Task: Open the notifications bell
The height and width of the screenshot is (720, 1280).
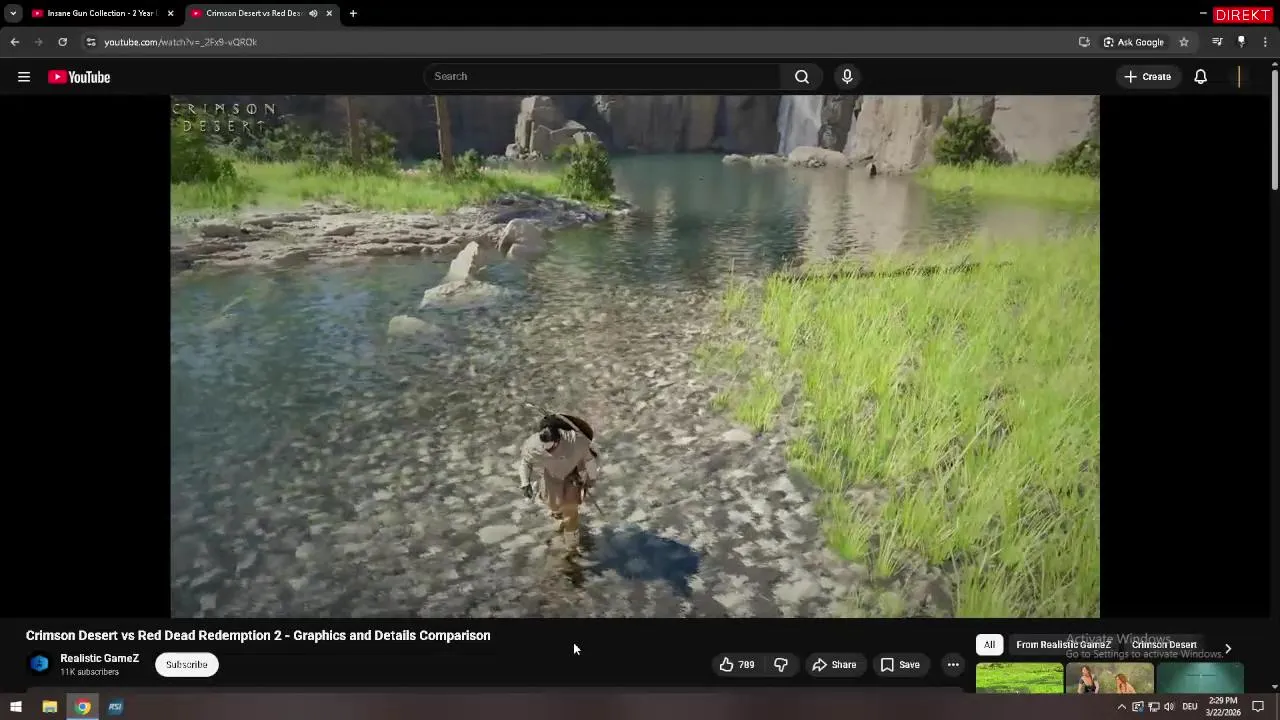Action: [1201, 77]
